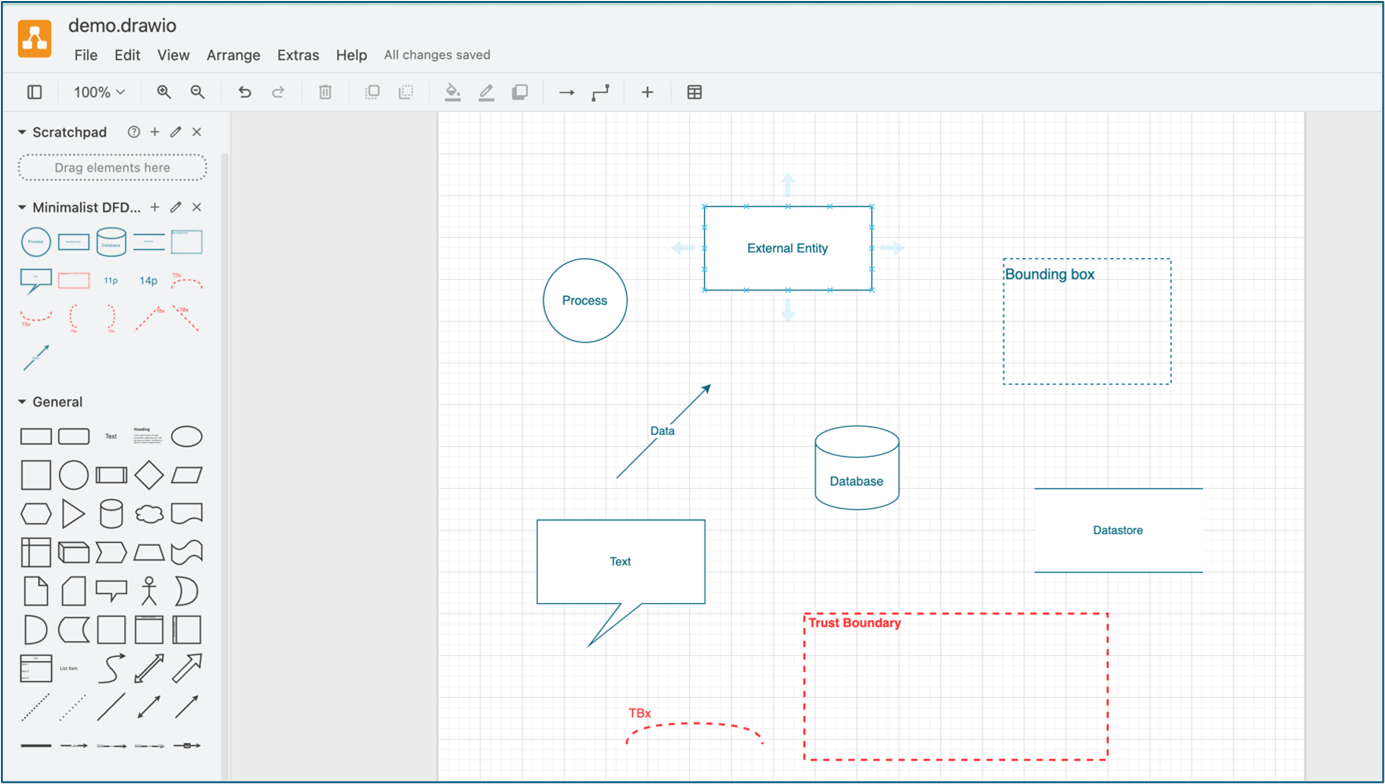Click the draw.io orange logo
1385x784 pixels.
35,39
